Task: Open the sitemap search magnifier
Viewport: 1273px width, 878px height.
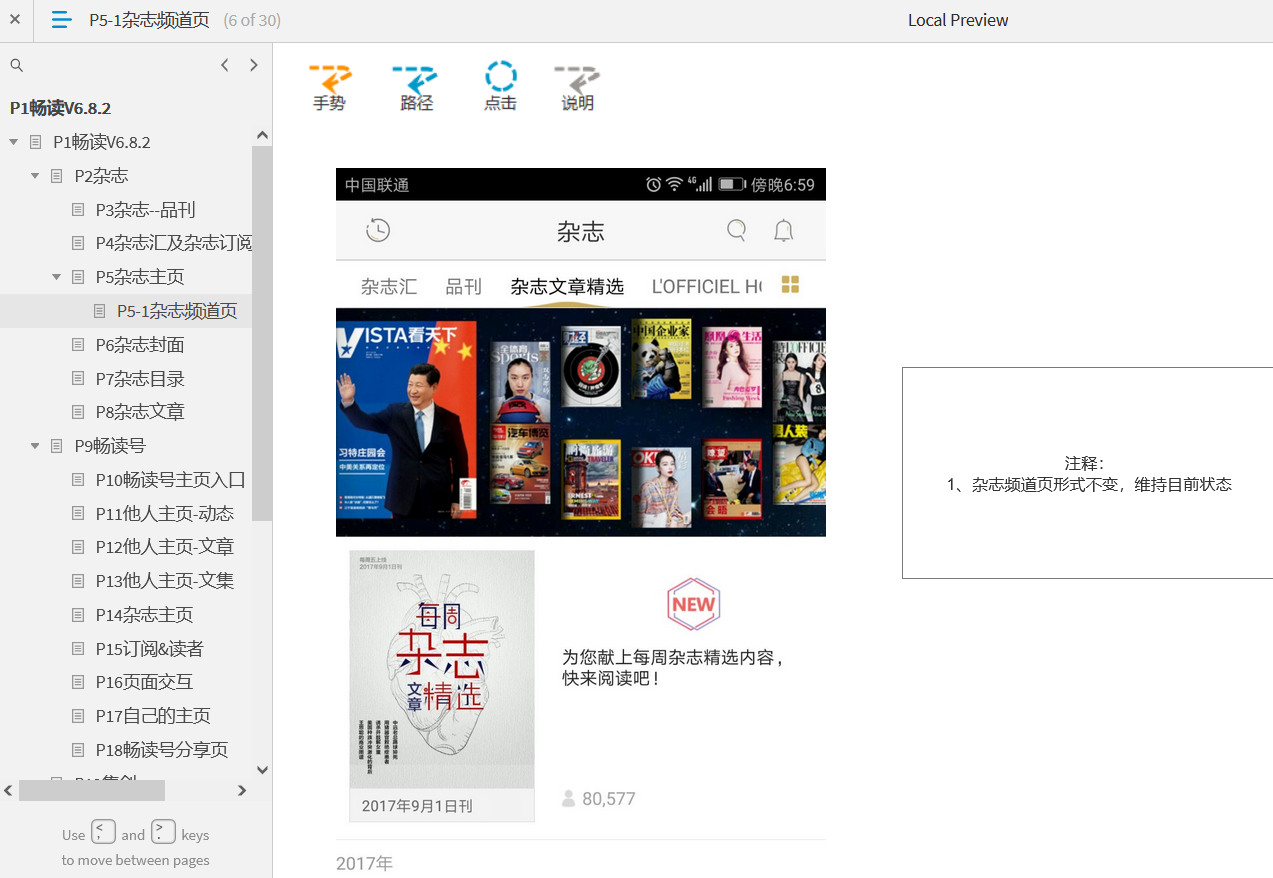Action: tap(16, 65)
